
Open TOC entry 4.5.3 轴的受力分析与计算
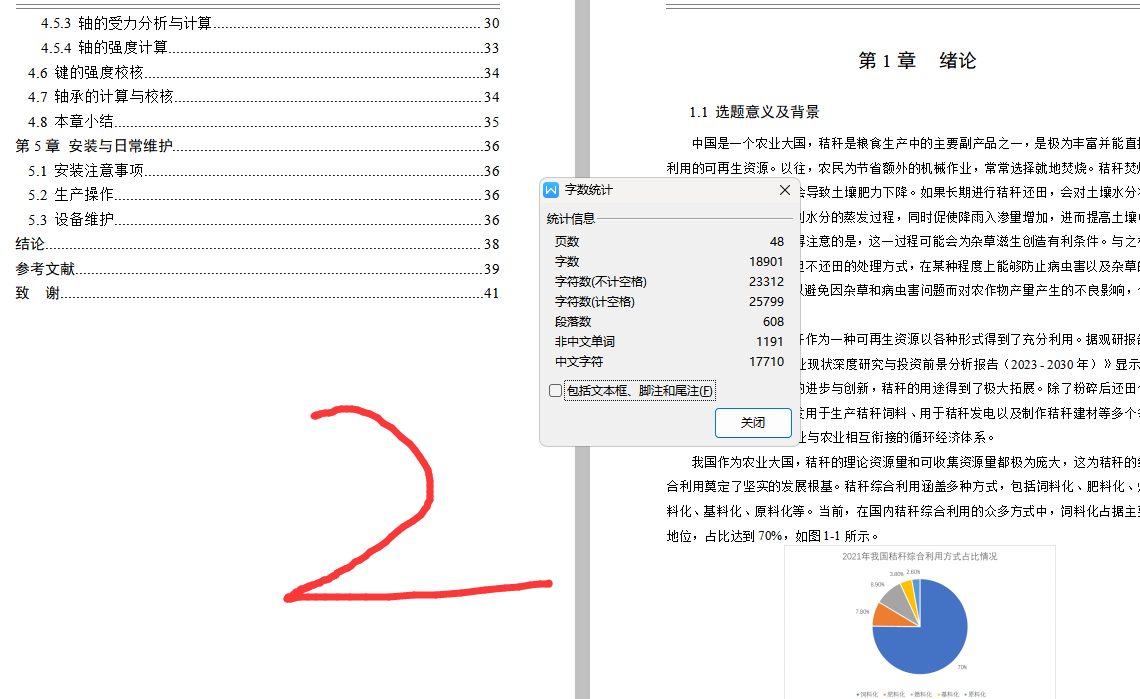pos(270,23)
